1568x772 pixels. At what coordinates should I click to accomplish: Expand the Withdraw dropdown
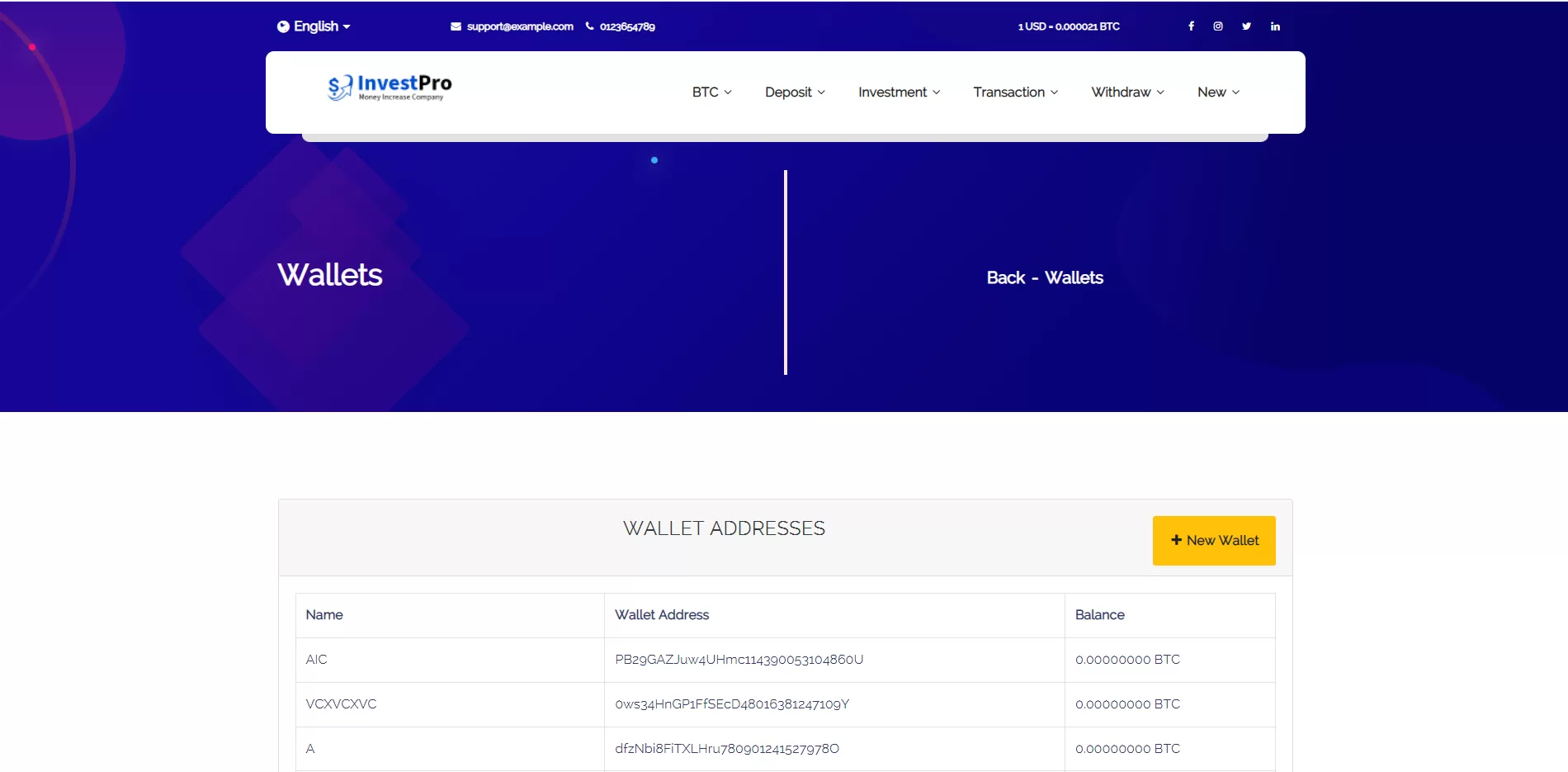click(1127, 92)
